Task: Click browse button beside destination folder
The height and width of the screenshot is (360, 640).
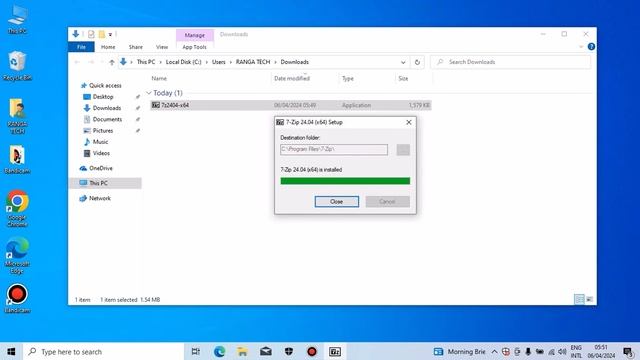Action: tap(403, 150)
